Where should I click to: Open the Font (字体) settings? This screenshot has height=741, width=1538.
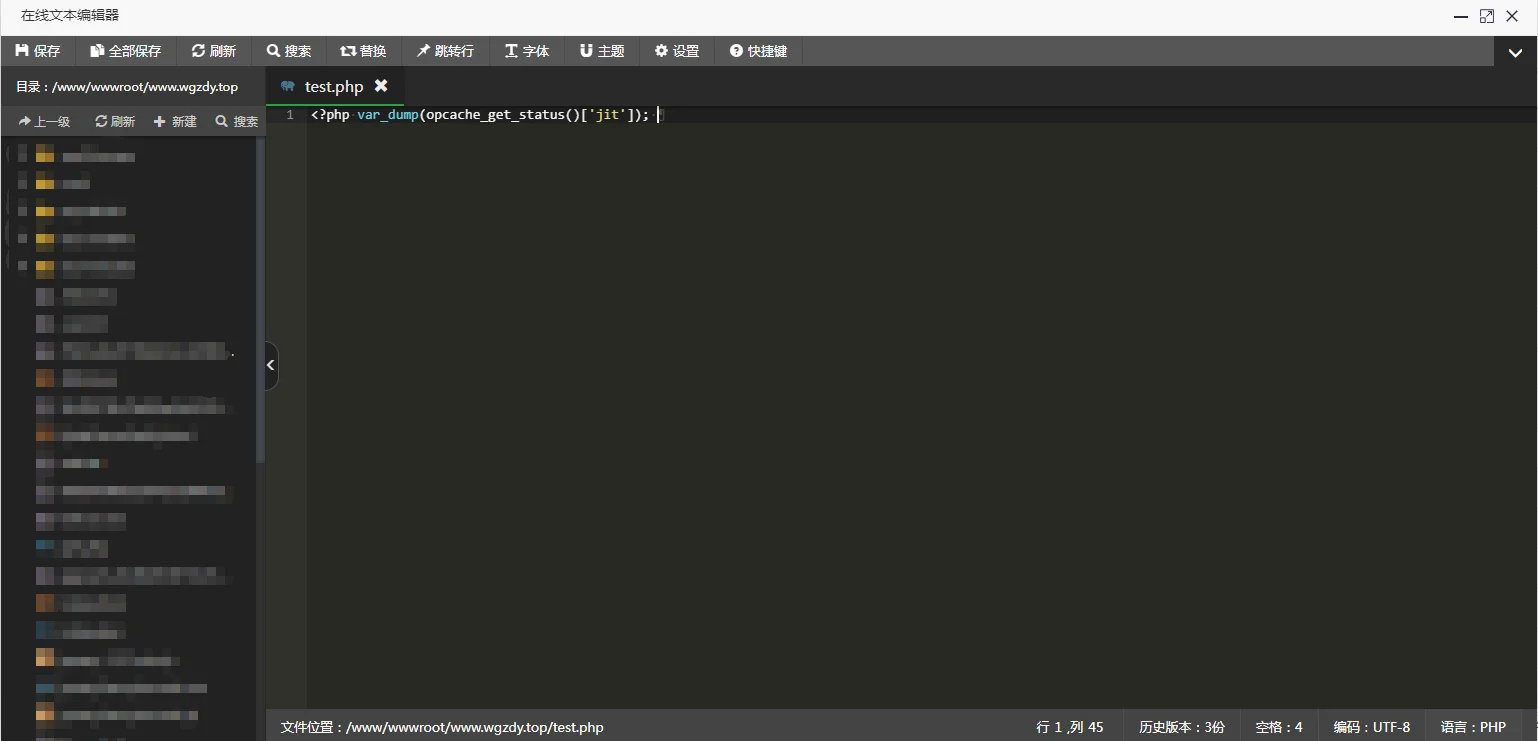point(527,51)
